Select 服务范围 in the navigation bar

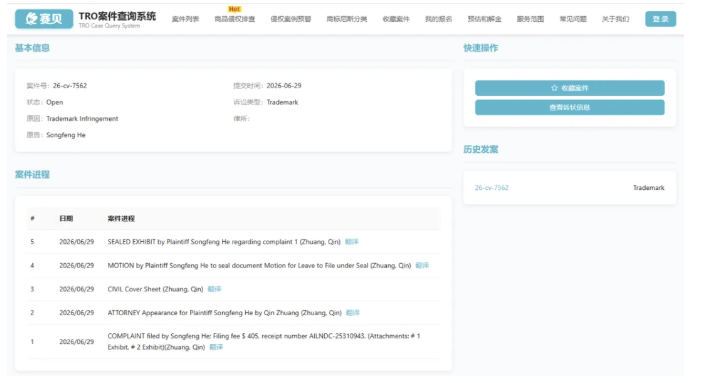[x=530, y=19]
